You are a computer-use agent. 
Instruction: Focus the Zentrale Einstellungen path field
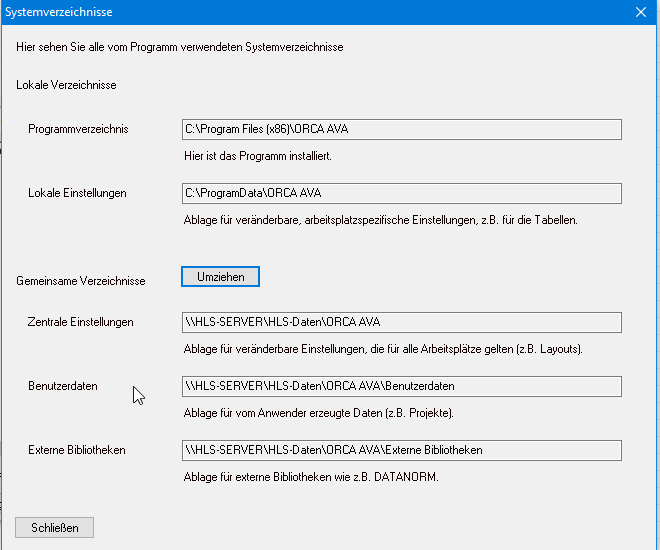pyautogui.click(x=401, y=322)
